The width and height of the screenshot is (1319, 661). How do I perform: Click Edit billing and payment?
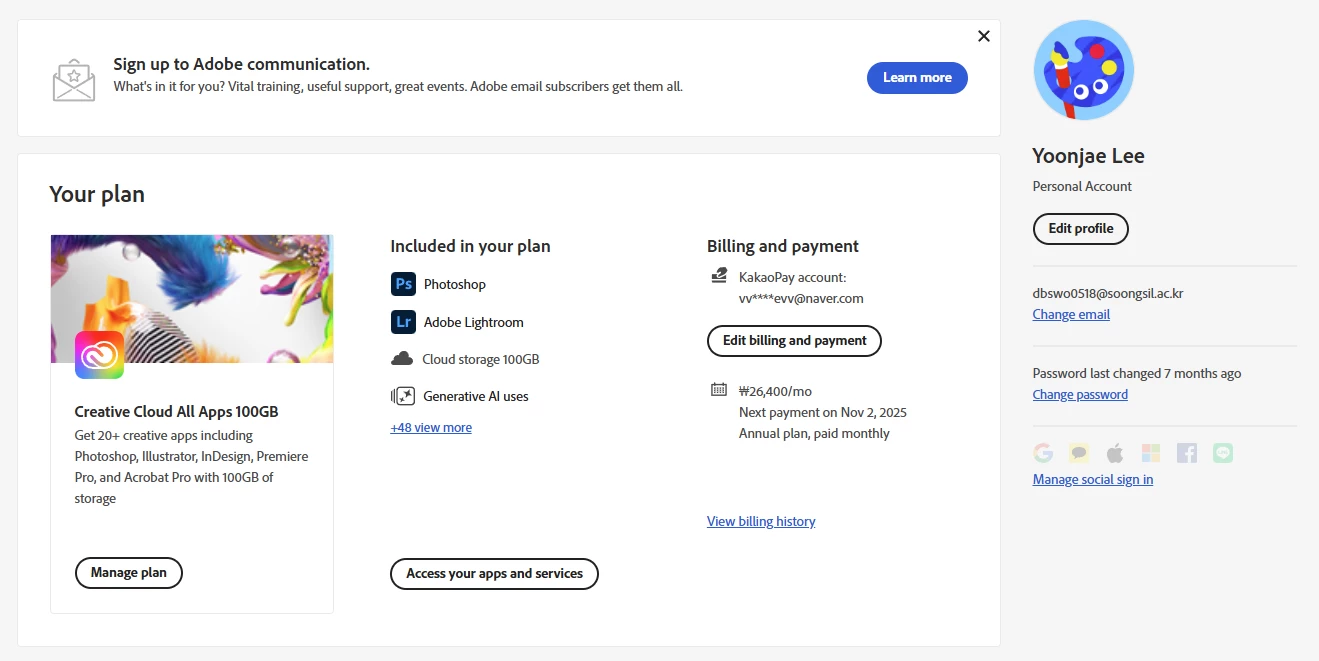coord(794,341)
